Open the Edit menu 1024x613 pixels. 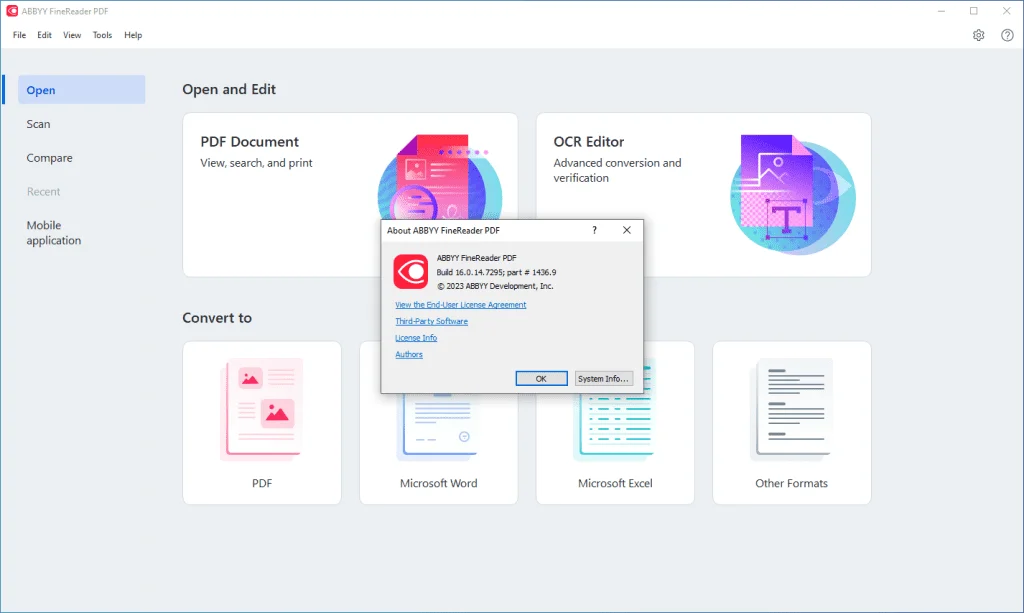click(44, 35)
